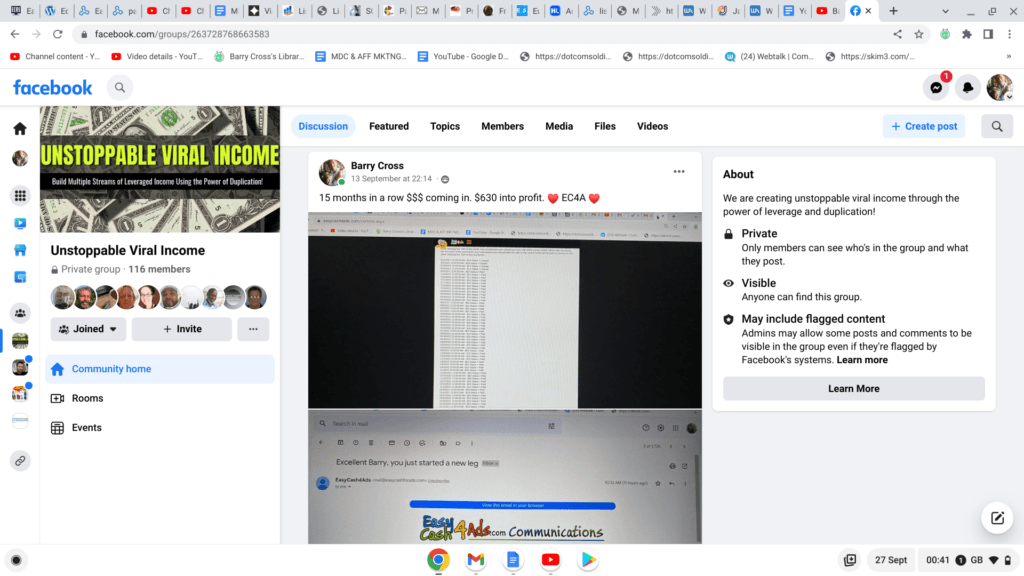This screenshot has height=576, width=1024.
Task: Open Gmail from the shelf
Action: pos(476,560)
